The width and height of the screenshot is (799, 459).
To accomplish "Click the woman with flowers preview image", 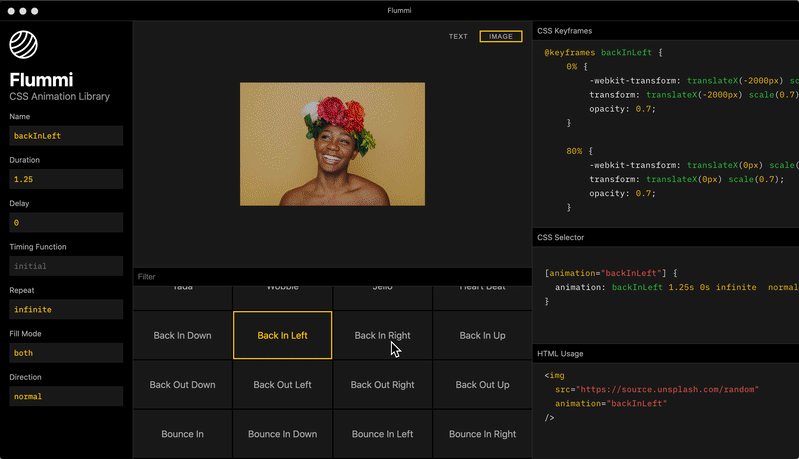I will coord(332,144).
